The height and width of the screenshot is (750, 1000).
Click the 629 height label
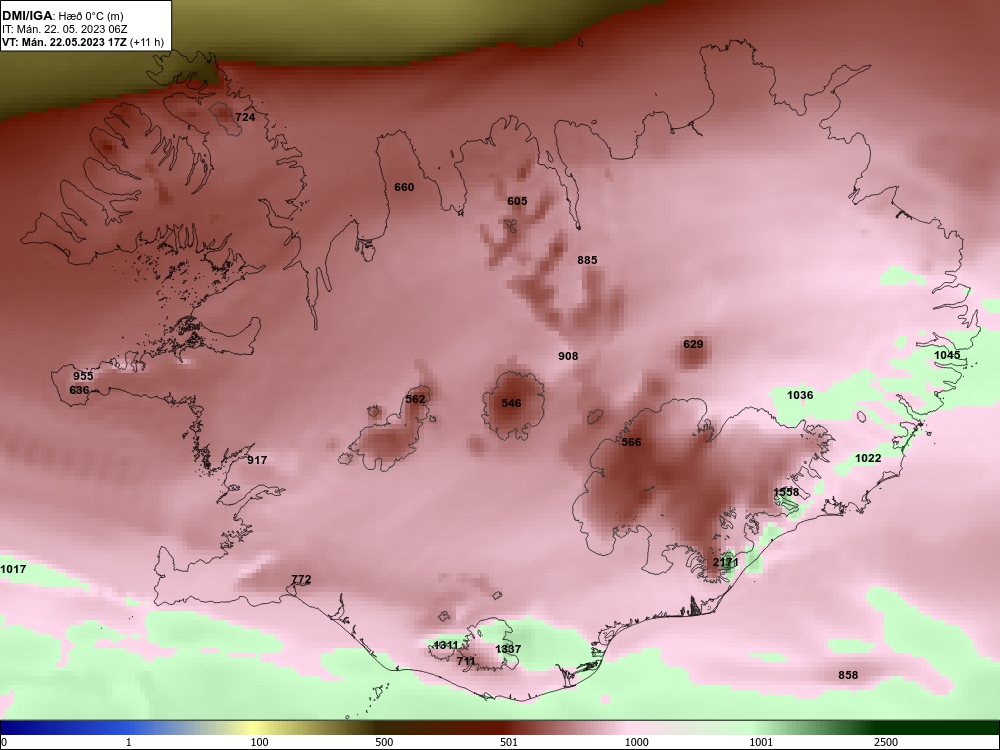tap(693, 344)
